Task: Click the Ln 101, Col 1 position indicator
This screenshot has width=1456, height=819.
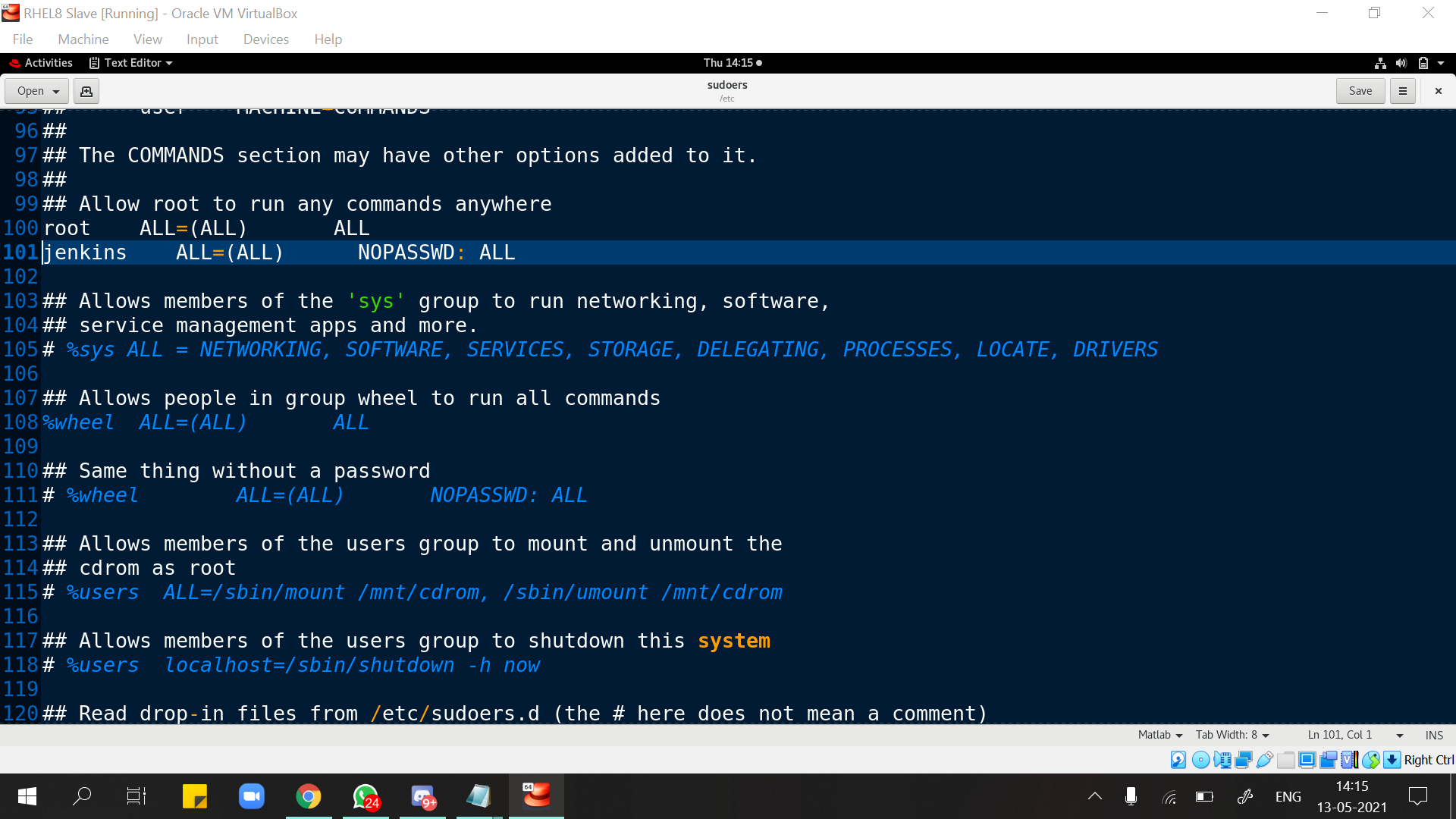Action: (x=1339, y=734)
